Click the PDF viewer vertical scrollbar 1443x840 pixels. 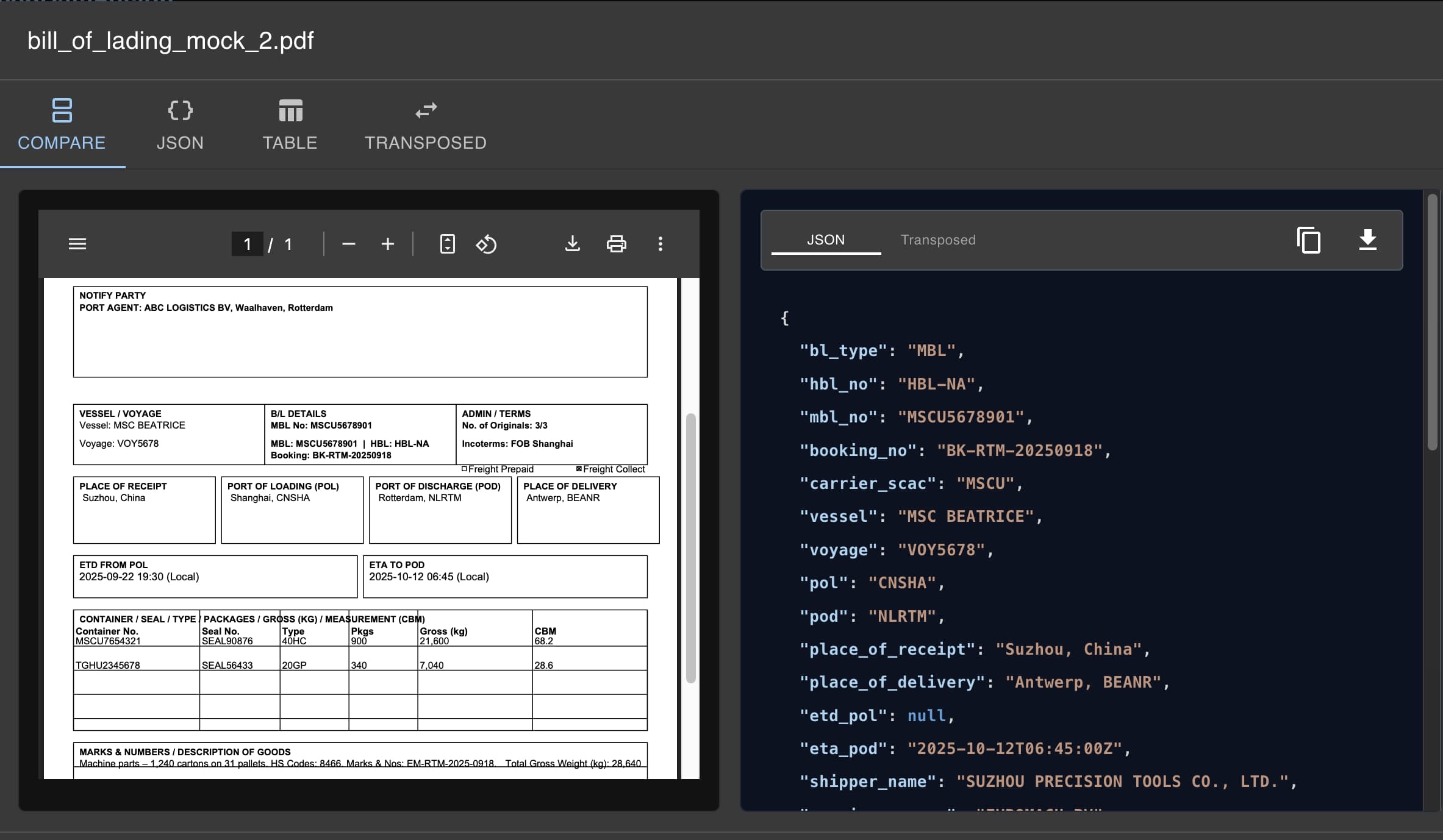tap(690, 547)
